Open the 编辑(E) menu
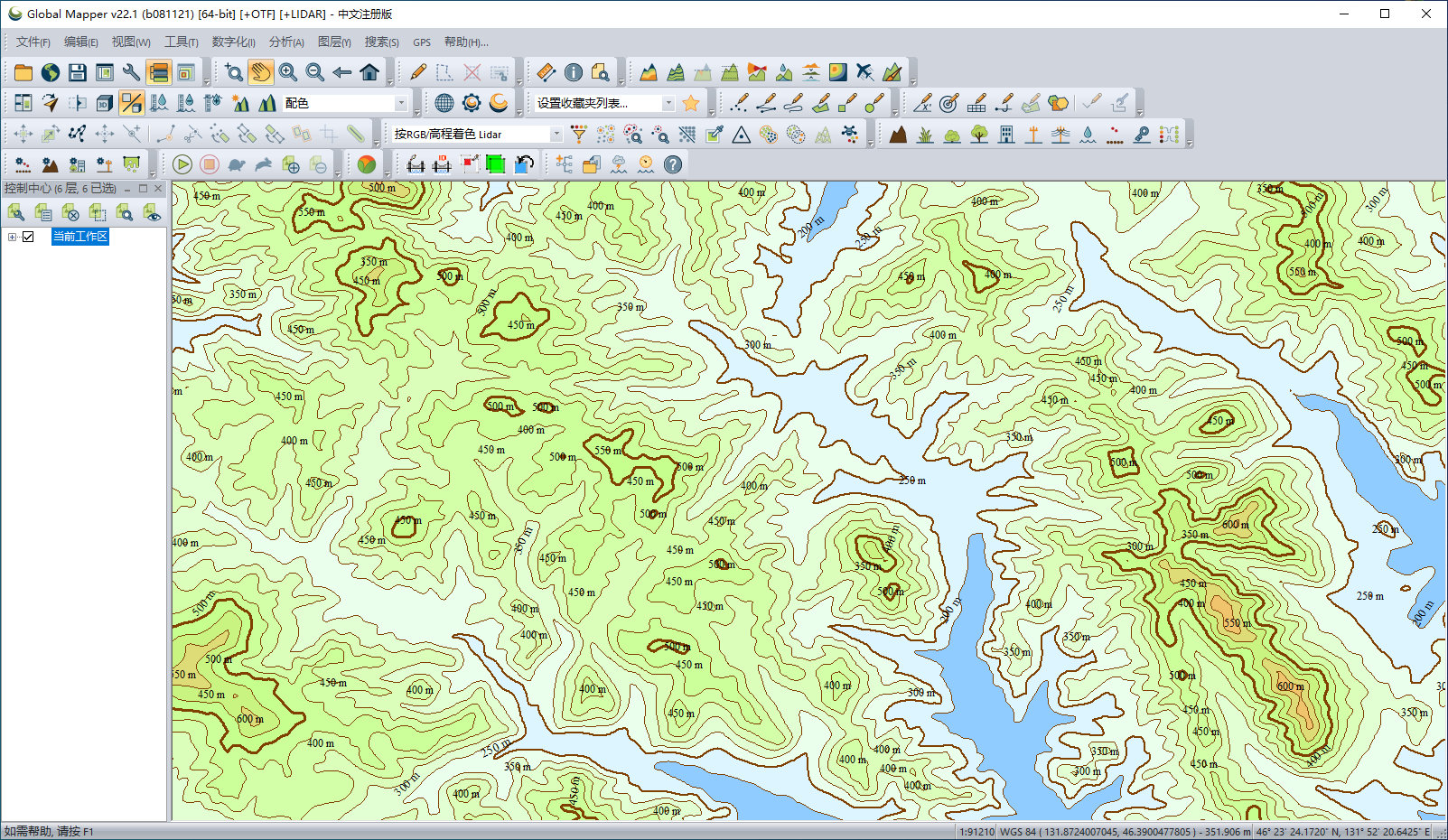Image resolution: width=1448 pixels, height=840 pixels. pyautogui.click(x=81, y=42)
